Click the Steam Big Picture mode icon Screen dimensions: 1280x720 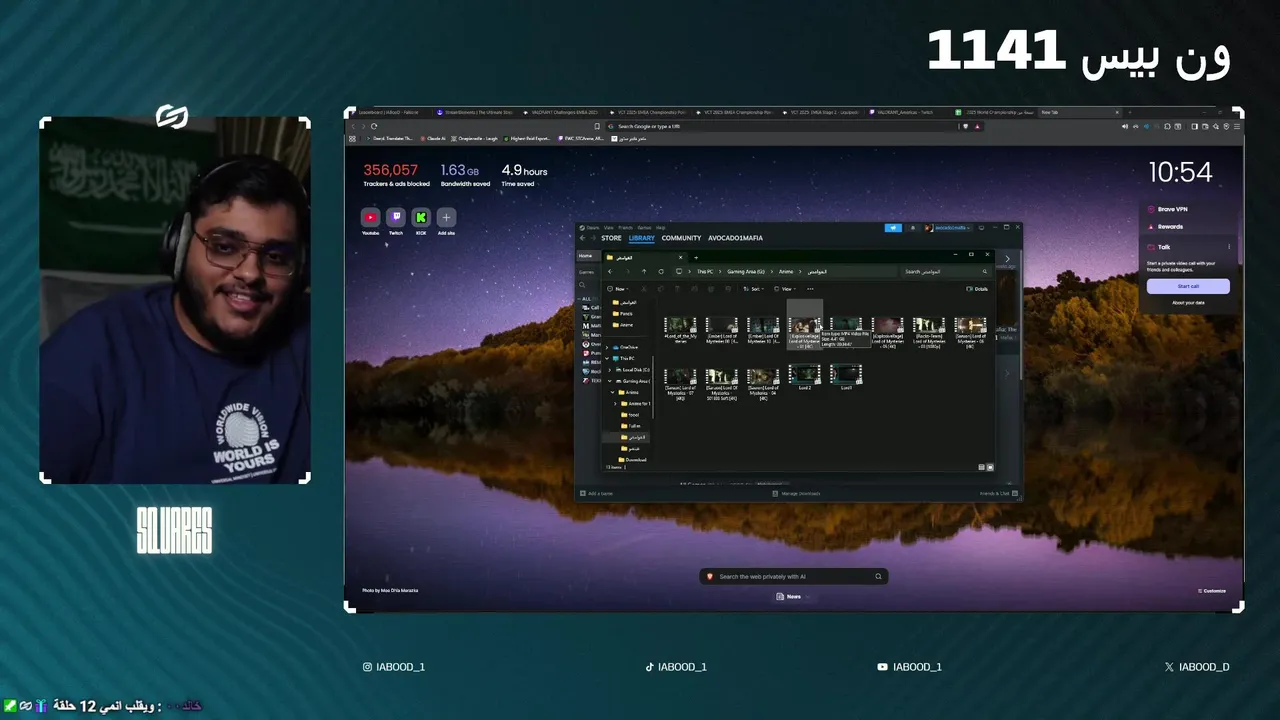click(981, 228)
